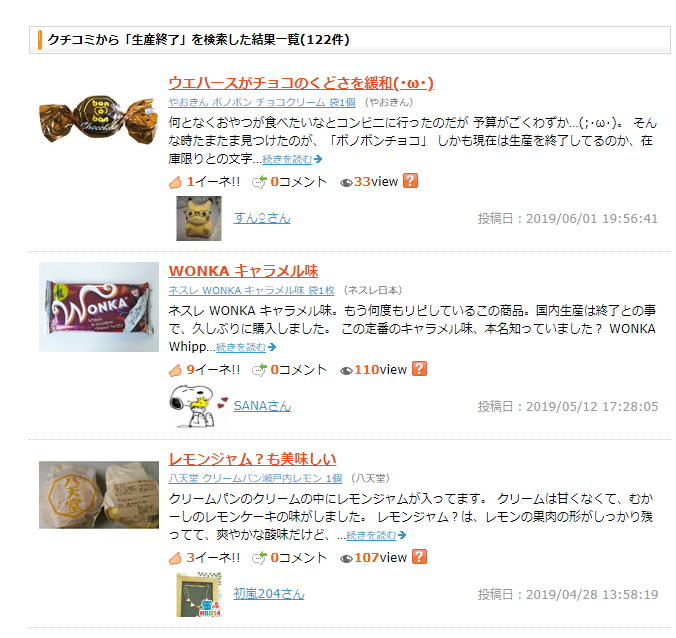
Task: Click the thumbs-up icon on the Bonobon review
Action: pyautogui.click(x=175, y=182)
